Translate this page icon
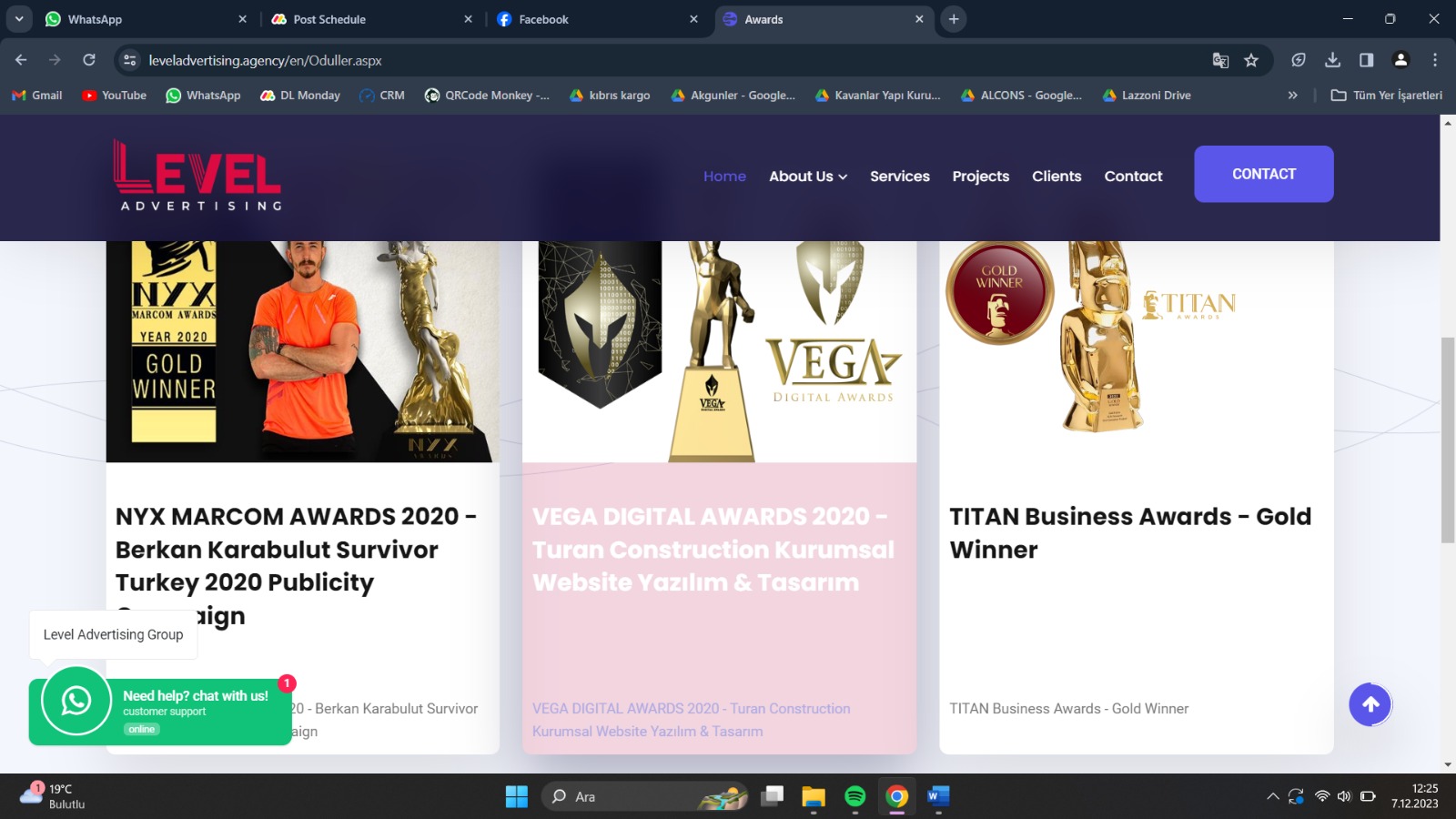The width and height of the screenshot is (1456, 819). pyautogui.click(x=1220, y=60)
